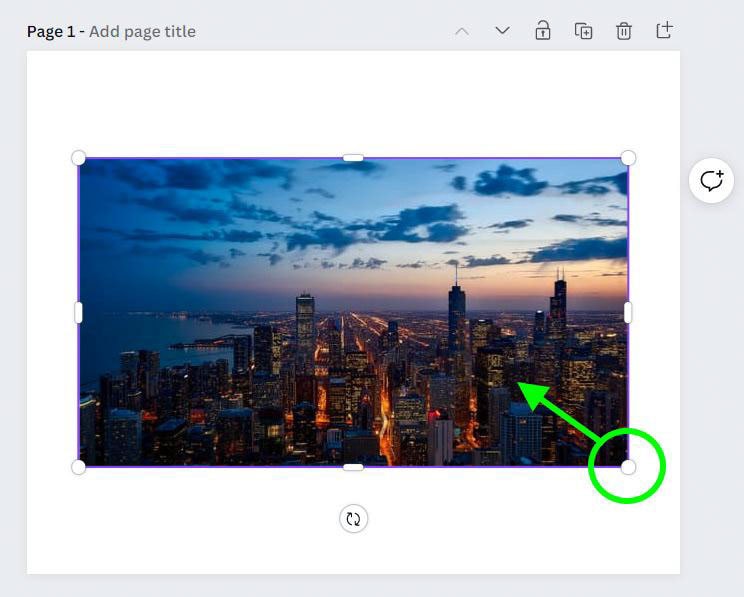The image size is (744, 597).
Task: Move page down with the down chevron
Action: pos(502,31)
